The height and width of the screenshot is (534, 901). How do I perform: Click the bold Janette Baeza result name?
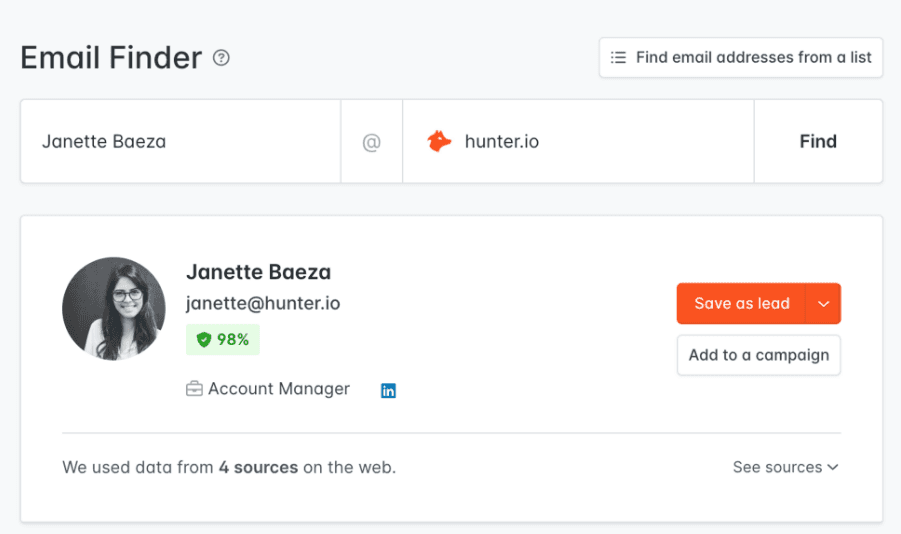tap(259, 272)
